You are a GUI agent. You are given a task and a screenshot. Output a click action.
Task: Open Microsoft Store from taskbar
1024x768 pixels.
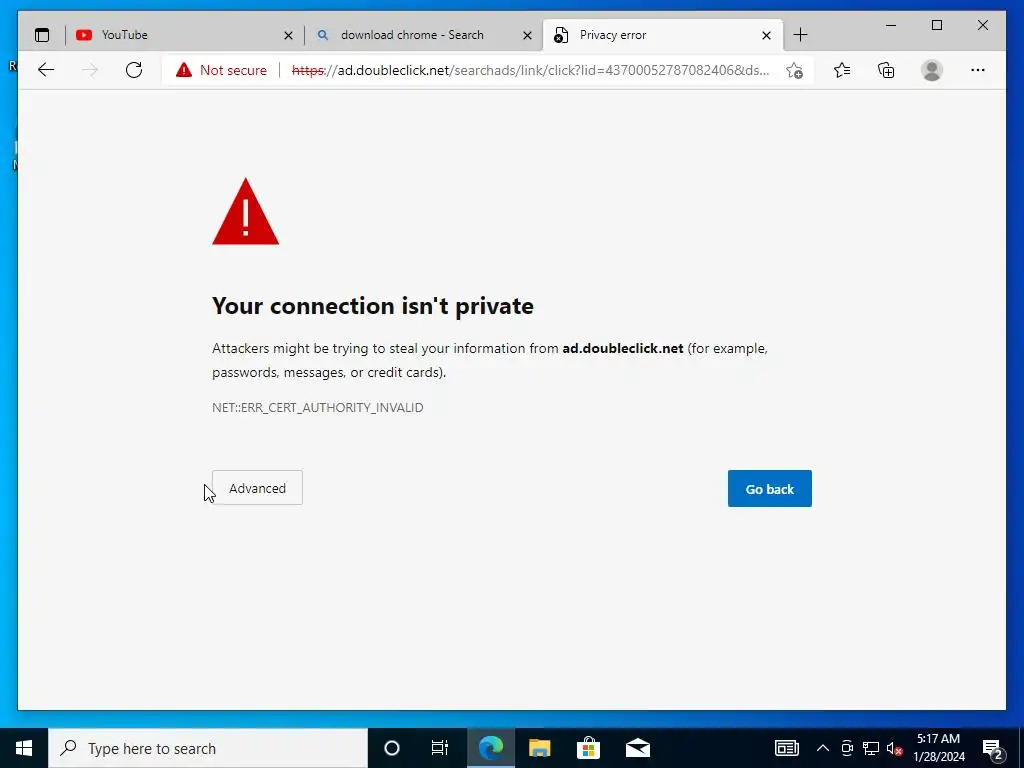click(588, 748)
